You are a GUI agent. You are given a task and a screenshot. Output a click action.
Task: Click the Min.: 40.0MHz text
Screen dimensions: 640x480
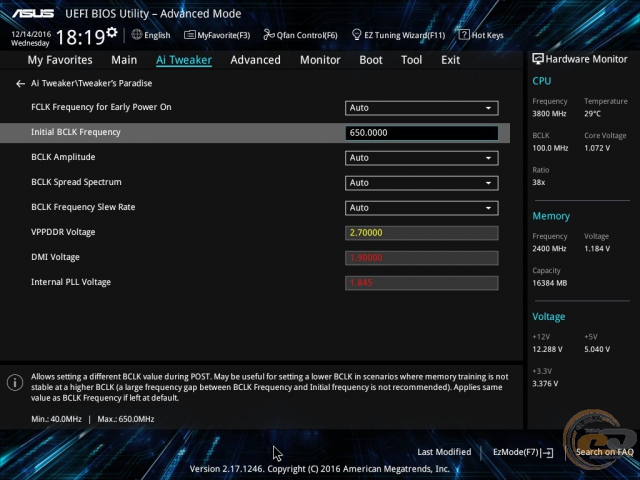click(56, 419)
